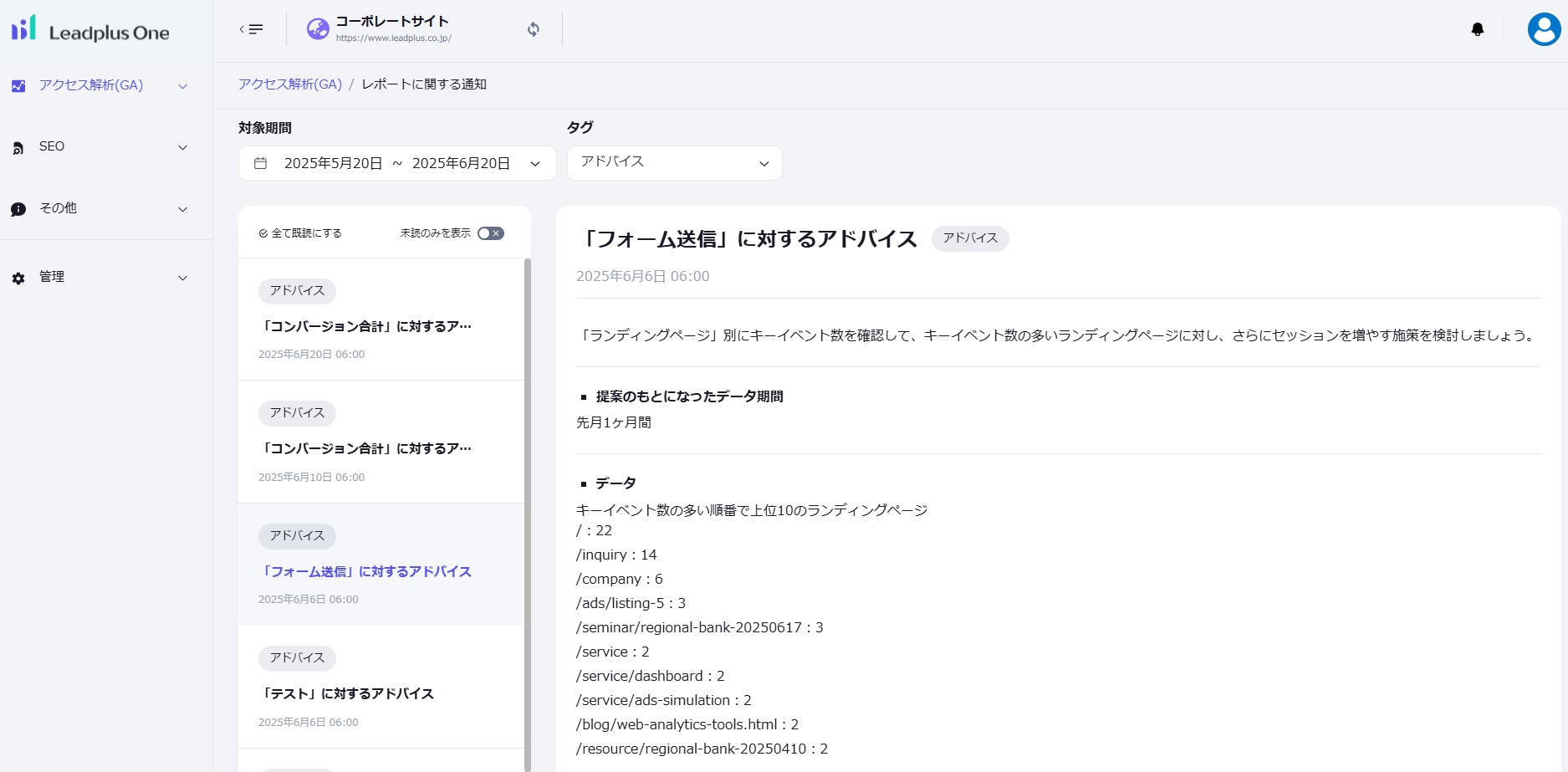
Task: Click the row /：22
Action: click(595, 530)
